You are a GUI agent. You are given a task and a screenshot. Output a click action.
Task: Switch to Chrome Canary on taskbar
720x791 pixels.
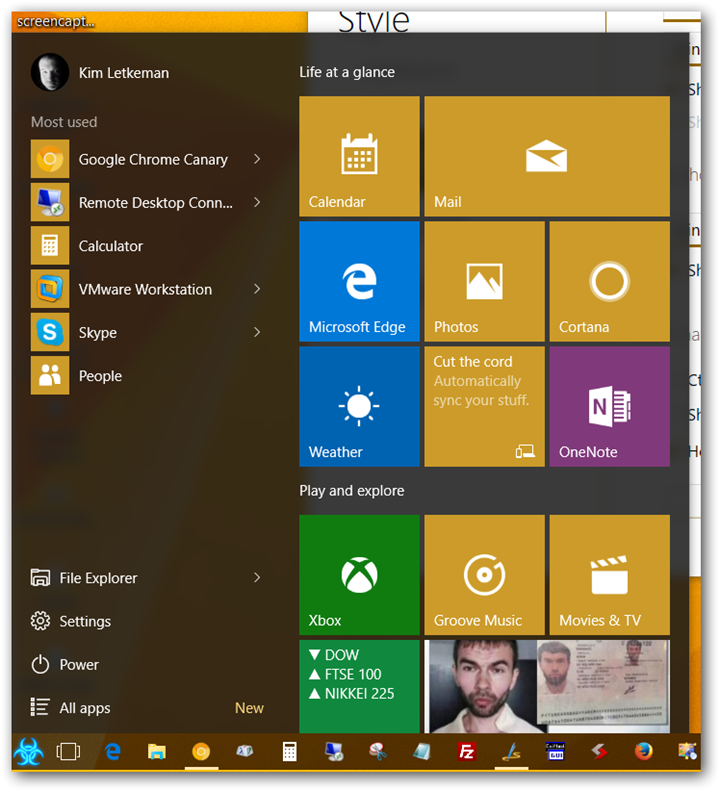click(201, 752)
